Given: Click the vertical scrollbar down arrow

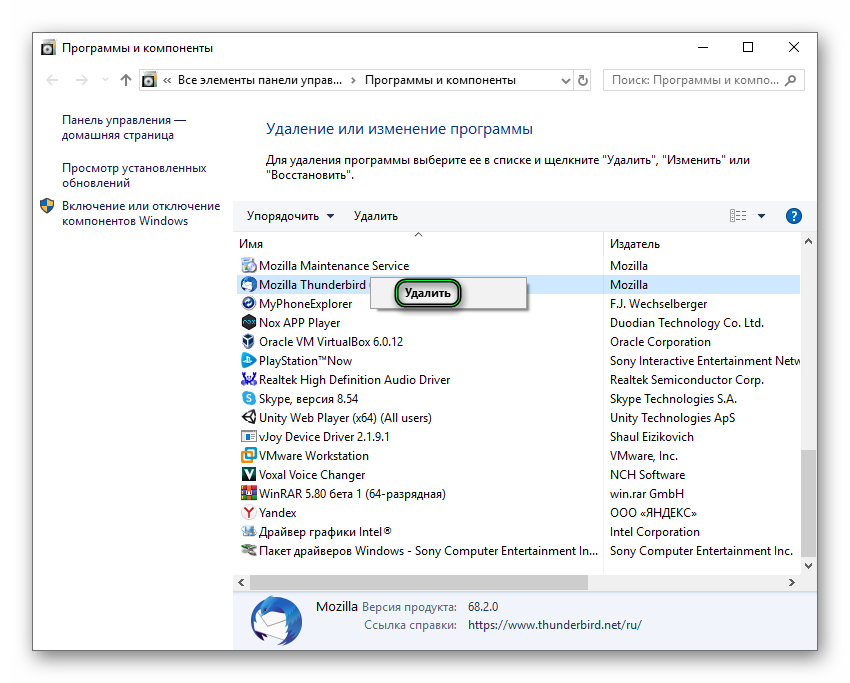Looking at the screenshot, I should pos(808,566).
